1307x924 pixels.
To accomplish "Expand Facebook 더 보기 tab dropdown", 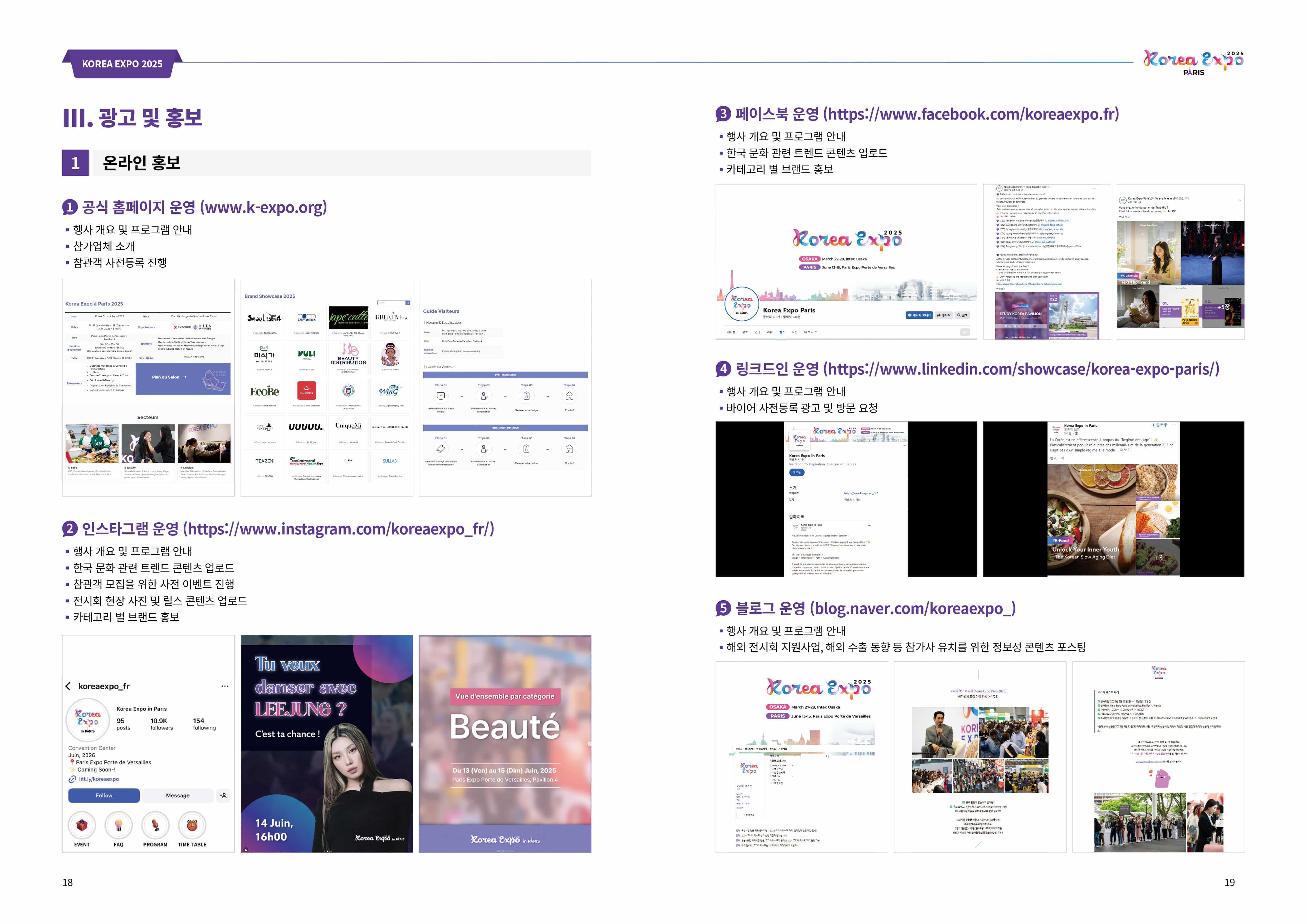I will 811,332.
